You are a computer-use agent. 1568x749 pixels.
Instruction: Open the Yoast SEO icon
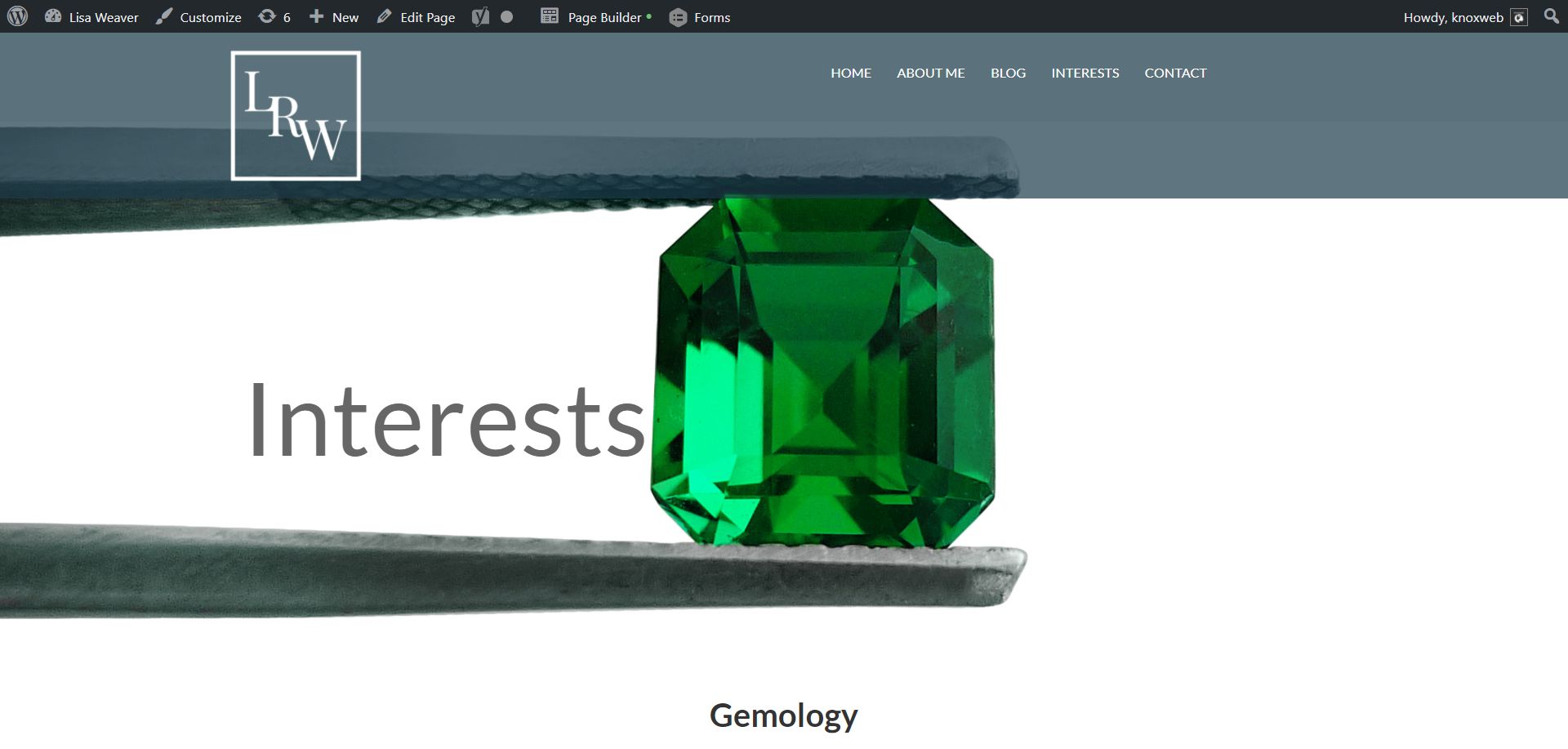[480, 16]
